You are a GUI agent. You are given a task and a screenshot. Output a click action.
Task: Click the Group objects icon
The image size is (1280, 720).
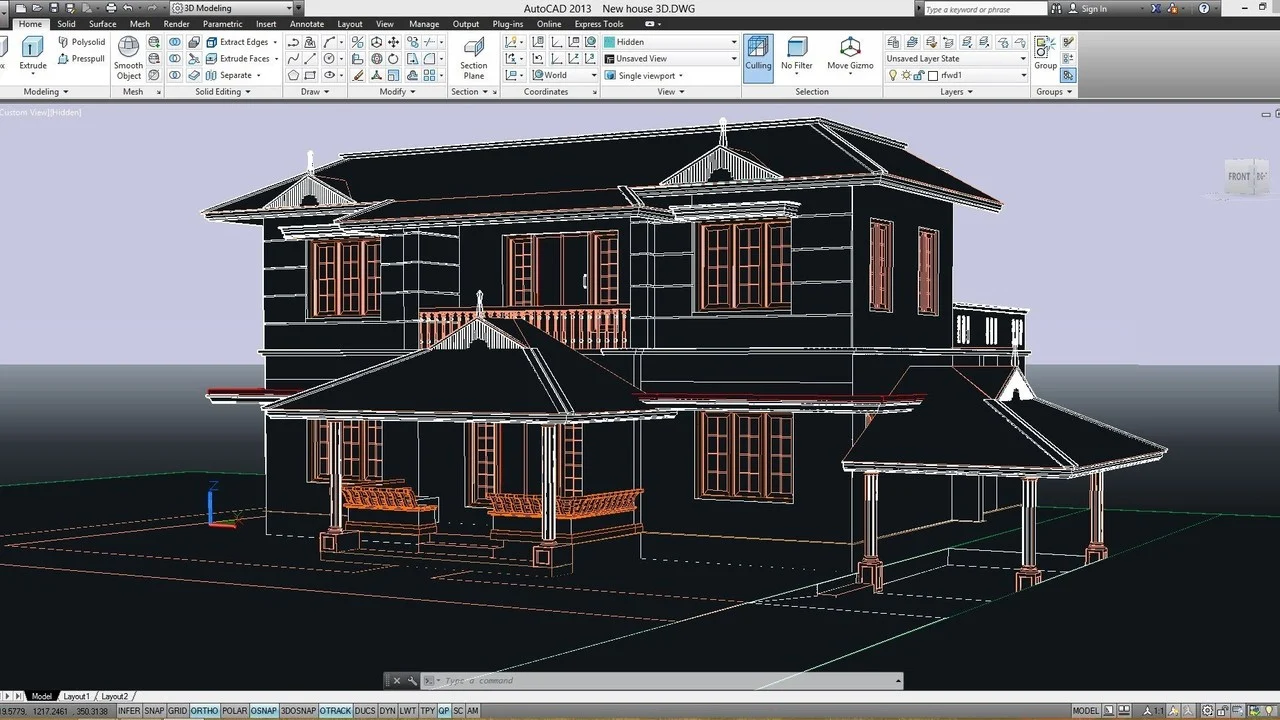pyautogui.click(x=1045, y=53)
